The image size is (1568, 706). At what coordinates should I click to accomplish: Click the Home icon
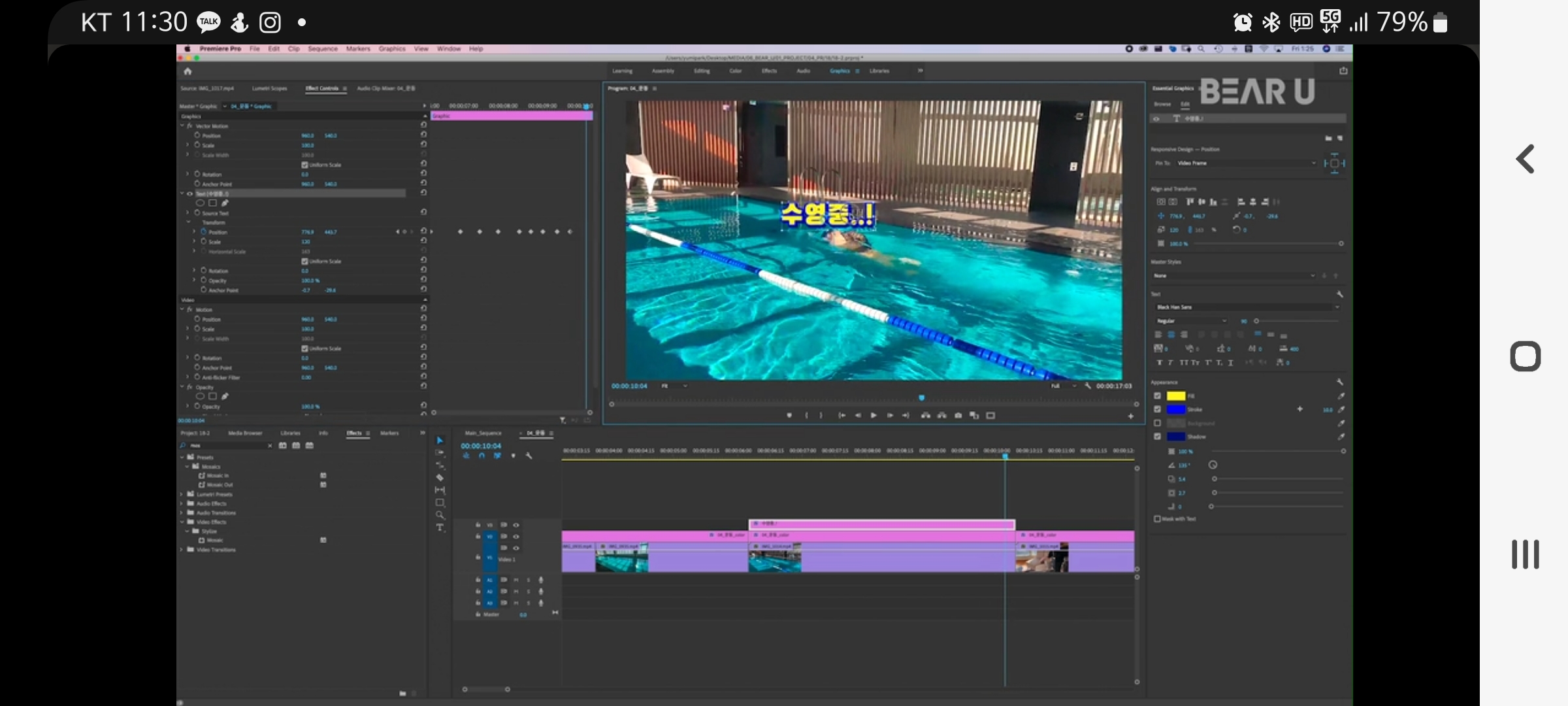pyautogui.click(x=188, y=71)
